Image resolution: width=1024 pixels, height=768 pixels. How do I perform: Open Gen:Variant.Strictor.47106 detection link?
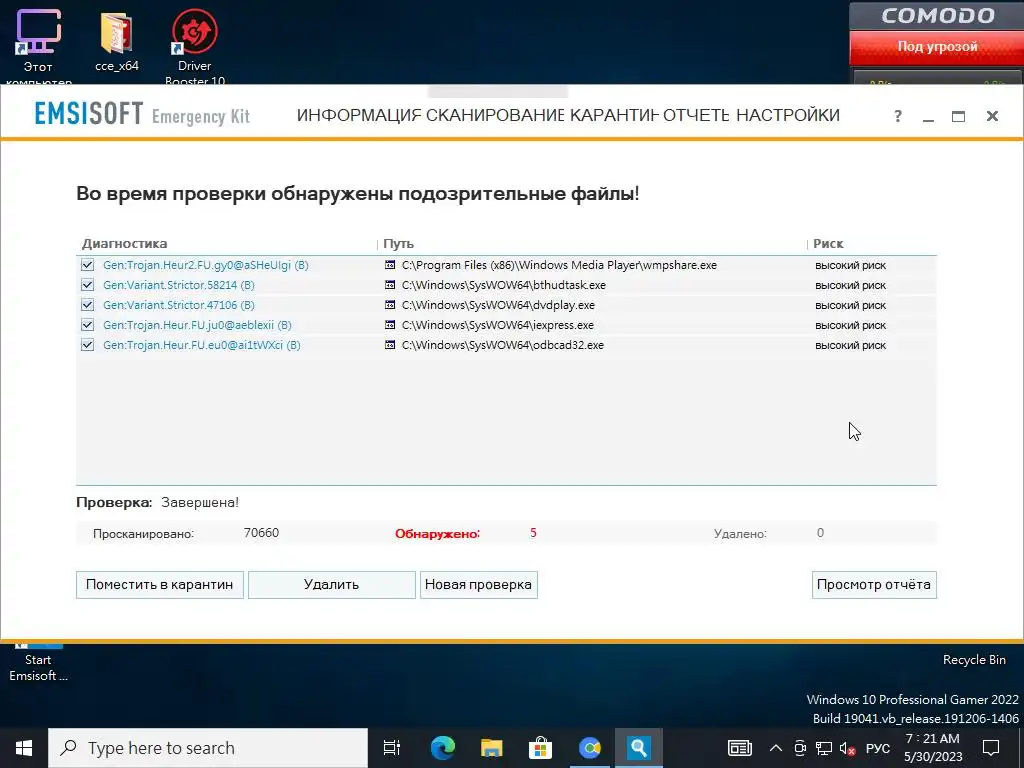pyautogui.click(x=179, y=305)
